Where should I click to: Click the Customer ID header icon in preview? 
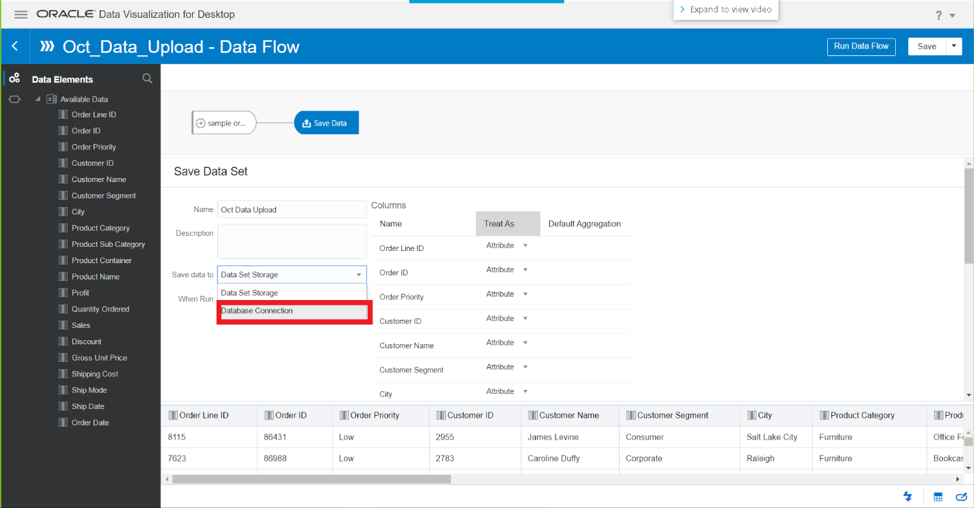tap(441, 415)
